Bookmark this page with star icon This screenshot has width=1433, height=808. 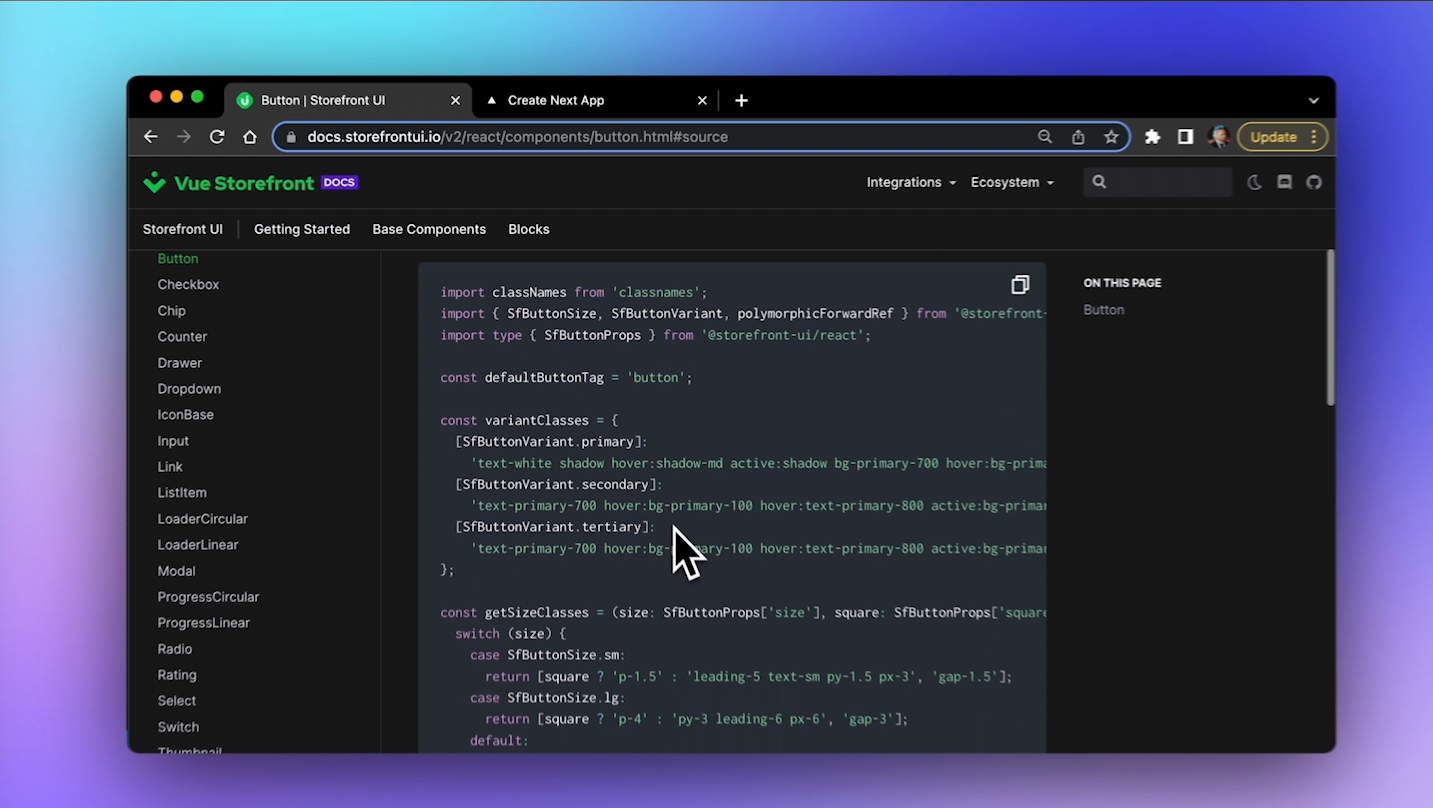click(1111, 137)
